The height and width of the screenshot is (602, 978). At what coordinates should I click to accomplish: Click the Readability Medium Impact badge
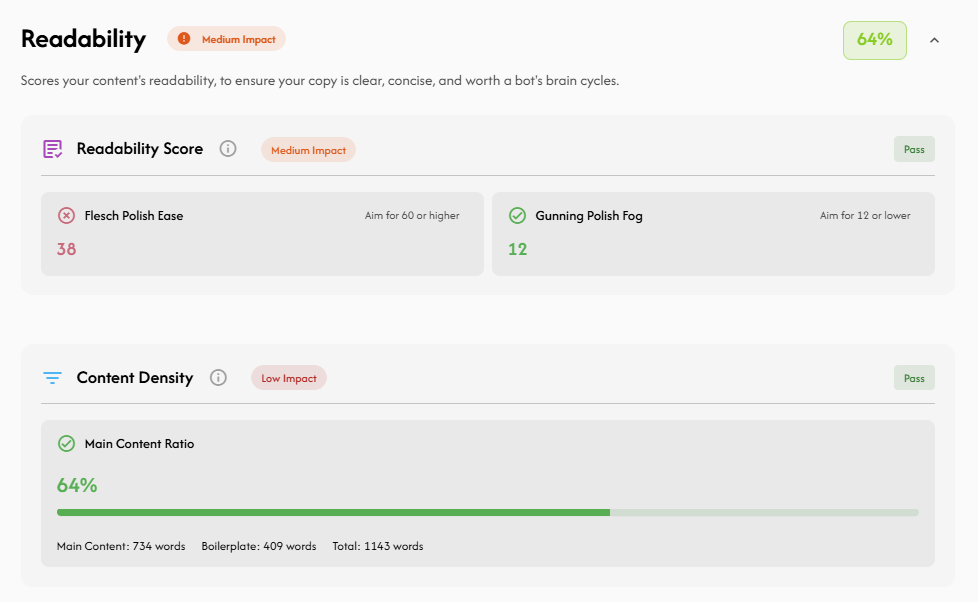[227, 39]
